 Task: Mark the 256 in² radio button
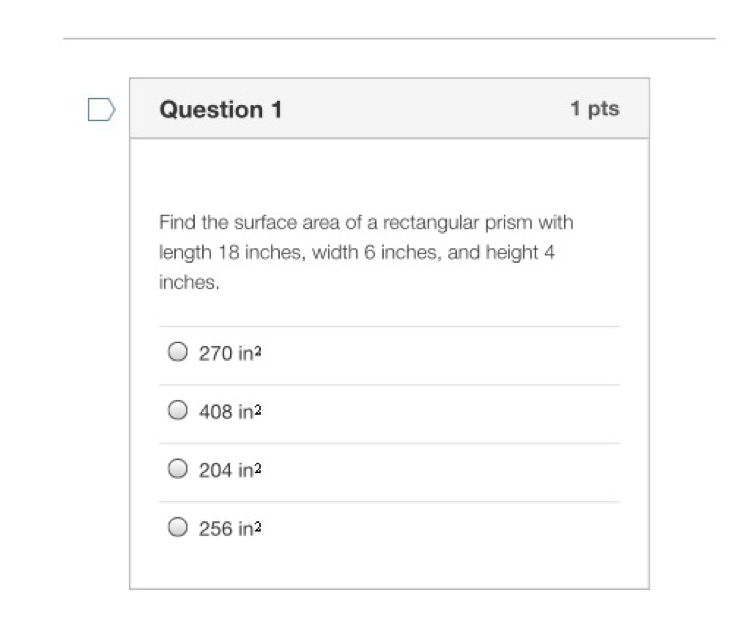(178, 527)
